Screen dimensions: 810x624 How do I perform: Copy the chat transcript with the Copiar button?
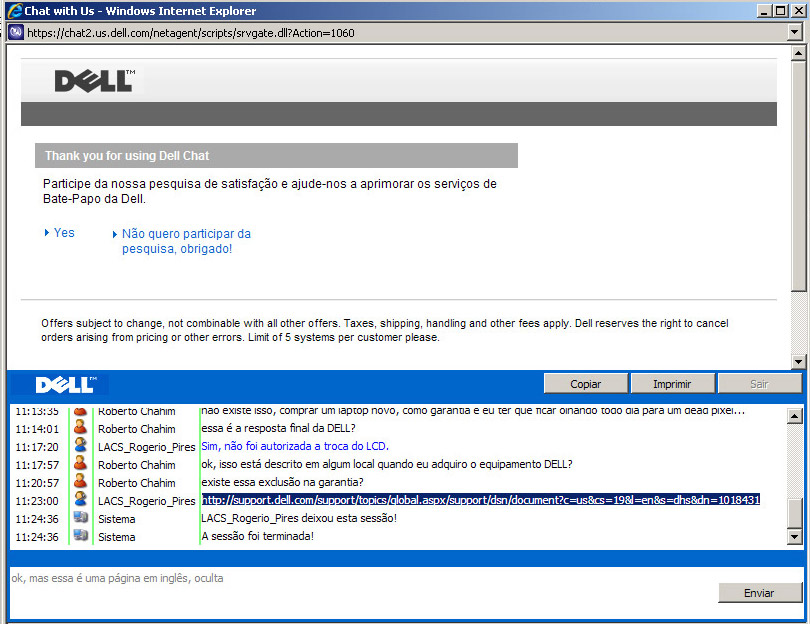pyautogui.click(x=586, y=384)
